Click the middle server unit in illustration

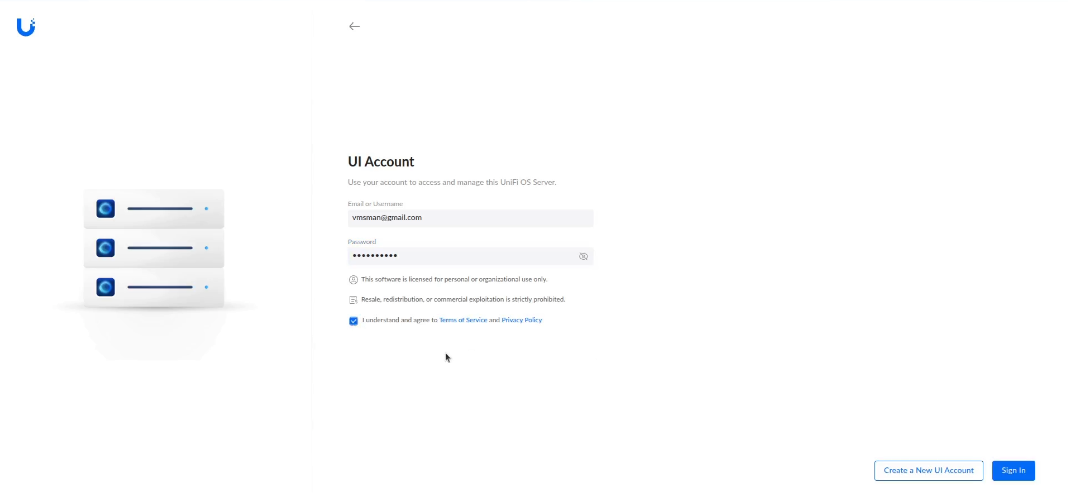tap(154, 248)
